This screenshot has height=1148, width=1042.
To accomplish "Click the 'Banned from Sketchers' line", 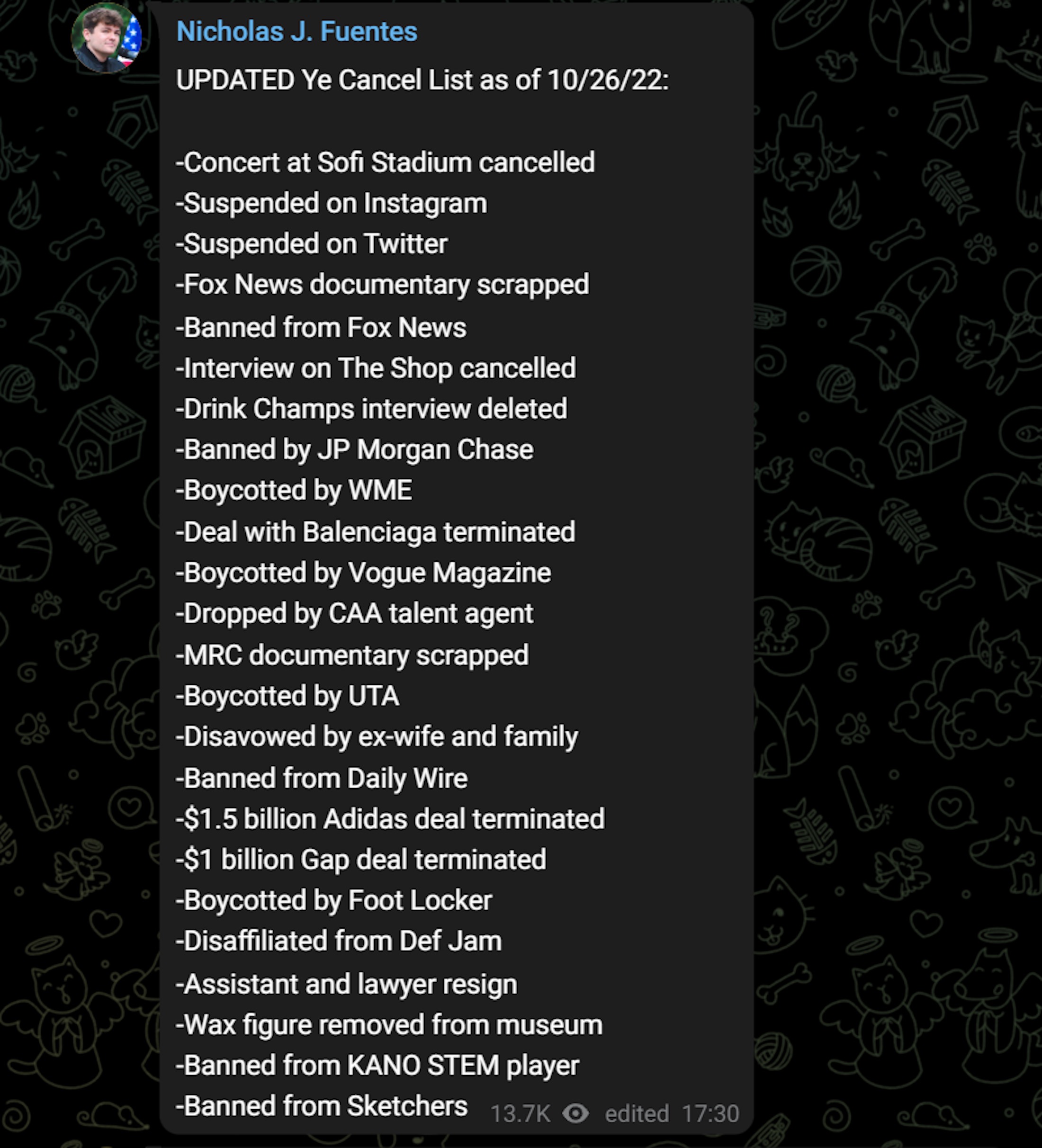I will click(322, 1106).
